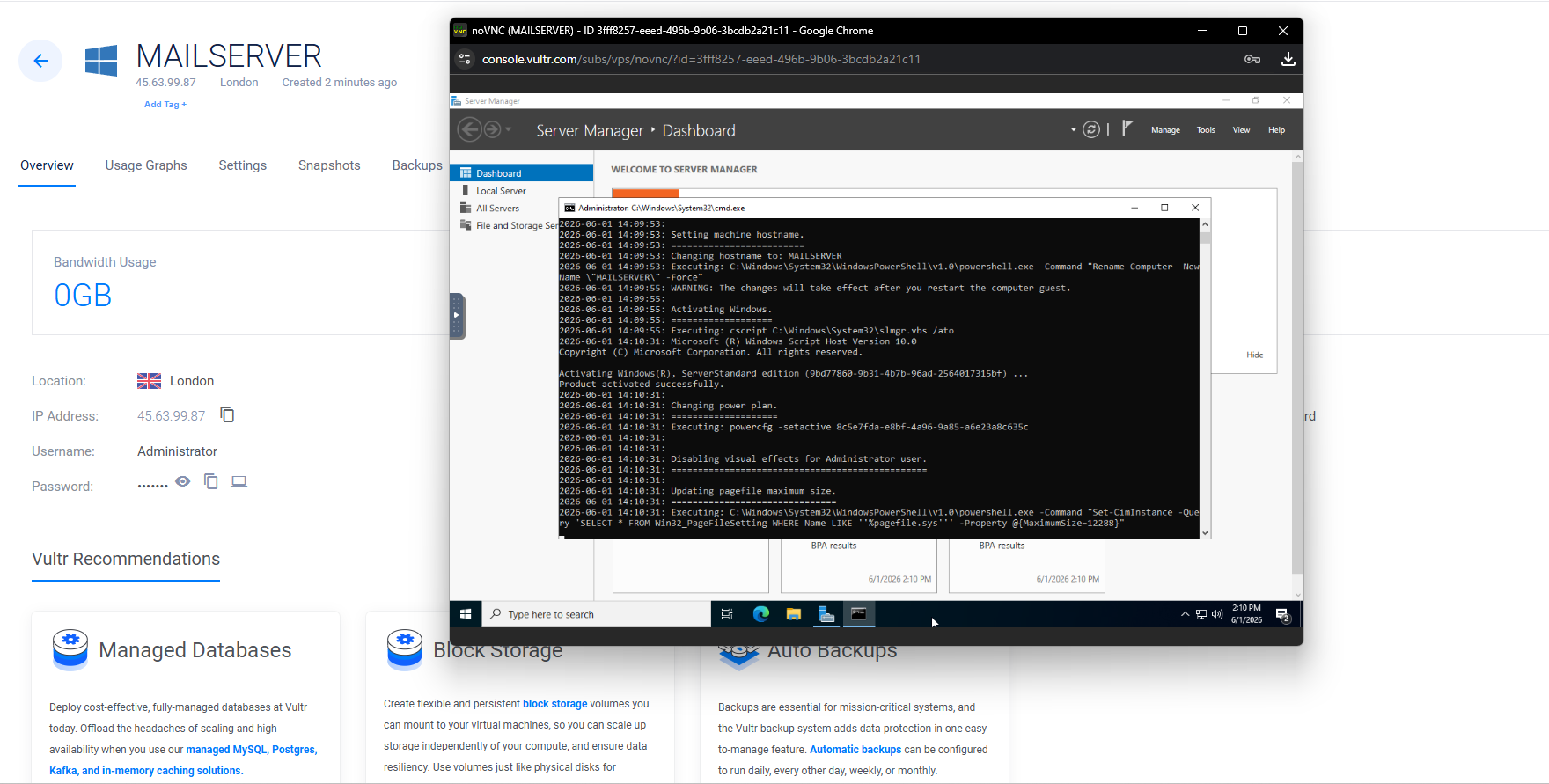Click the cmd window scrollbar down arrow

tap(1206, 533)
